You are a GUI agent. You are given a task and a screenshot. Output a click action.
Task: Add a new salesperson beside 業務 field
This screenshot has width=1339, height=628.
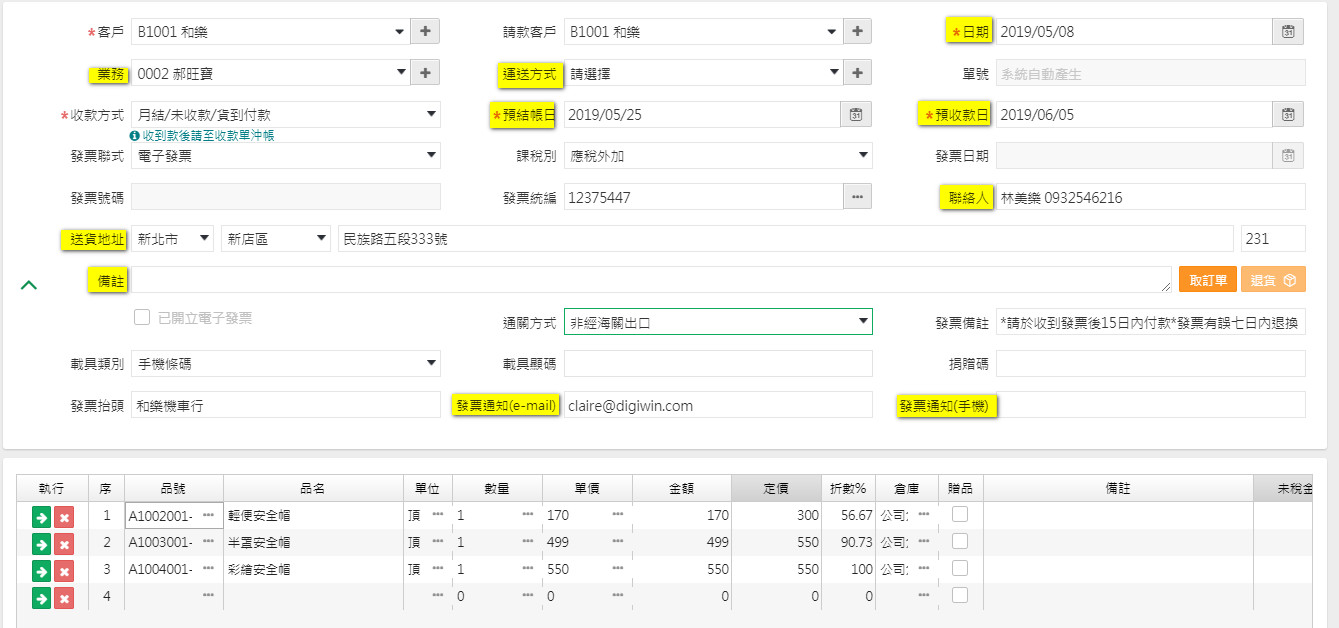[425, 72]
